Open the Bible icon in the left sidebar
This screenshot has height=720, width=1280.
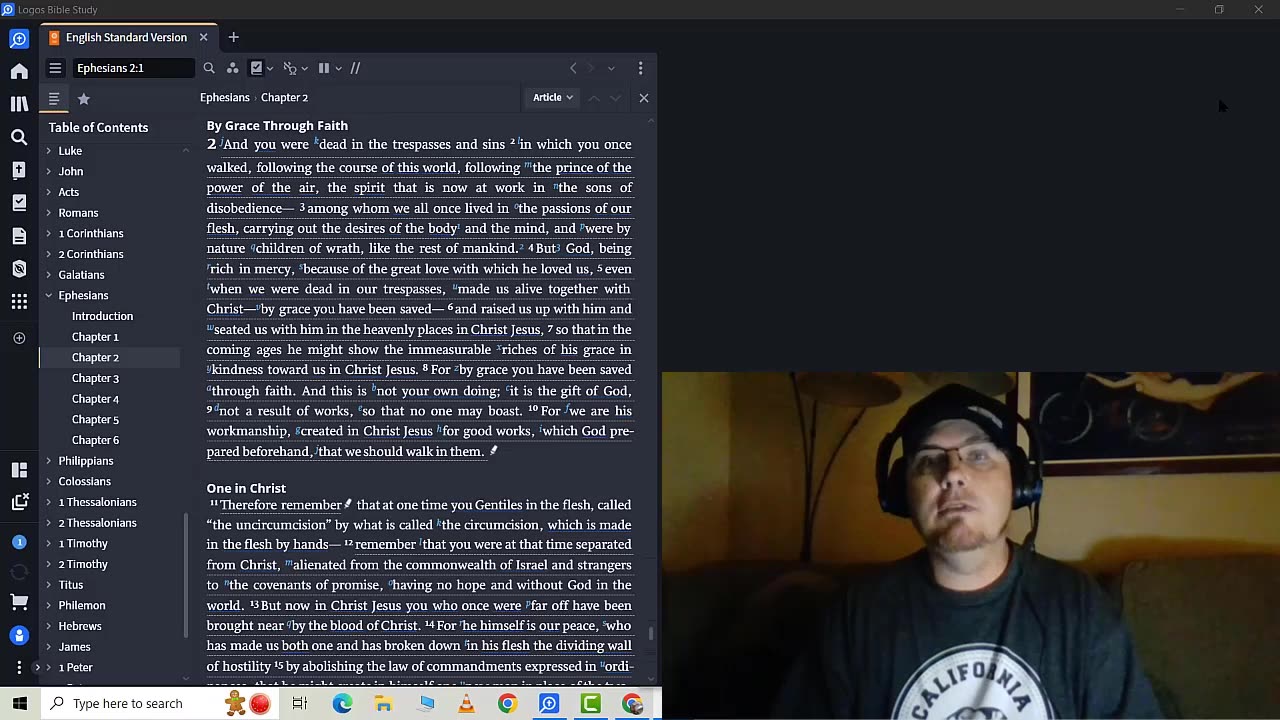point(19,170)
